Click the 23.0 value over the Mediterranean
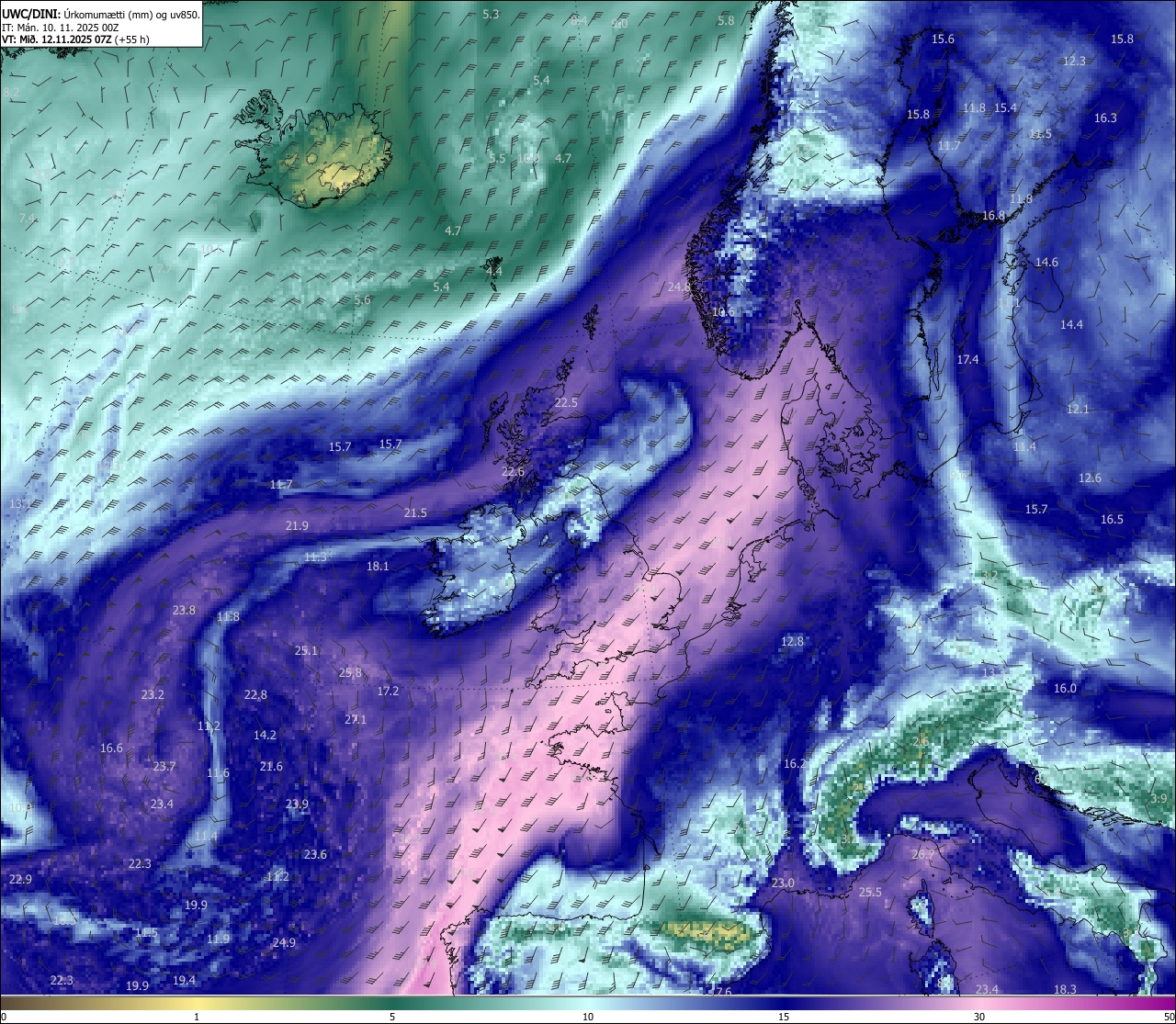The width and height of the screenshot is (1176, 1024). 783,883
